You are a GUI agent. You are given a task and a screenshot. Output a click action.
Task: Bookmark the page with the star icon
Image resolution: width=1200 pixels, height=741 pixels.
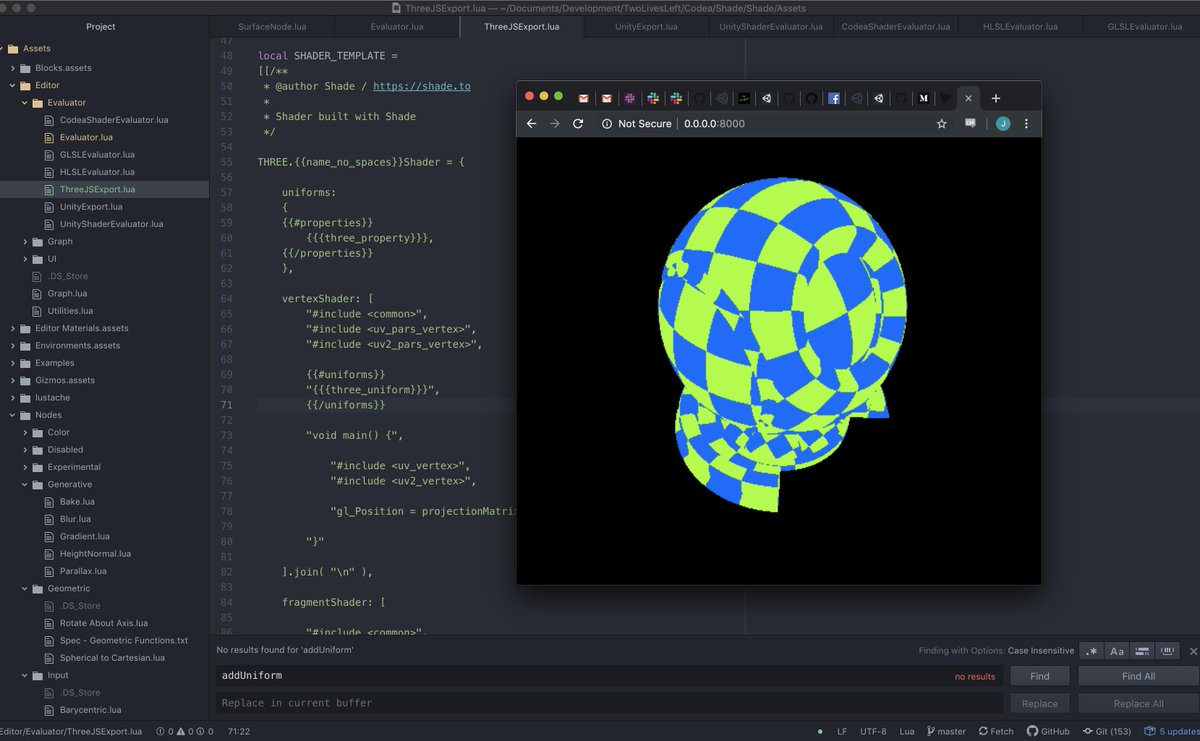point(941,123)
